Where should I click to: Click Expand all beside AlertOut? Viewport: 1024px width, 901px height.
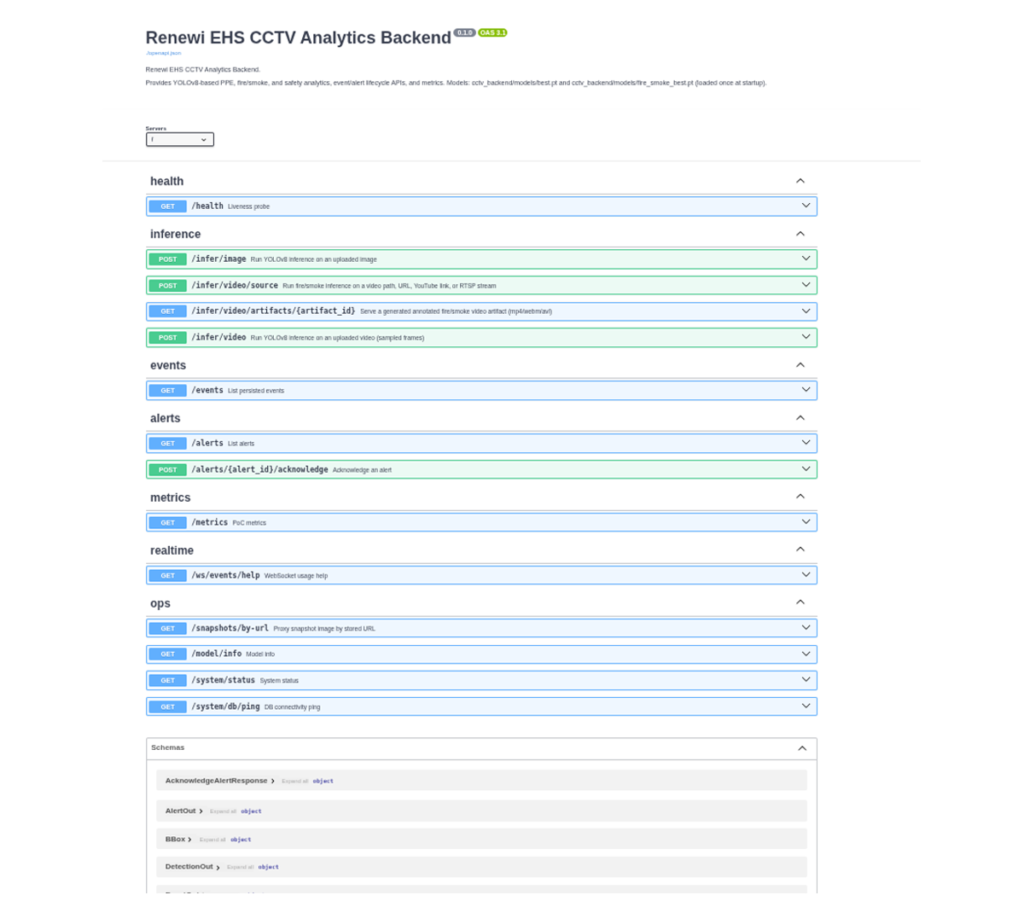(x=223, y=812)
